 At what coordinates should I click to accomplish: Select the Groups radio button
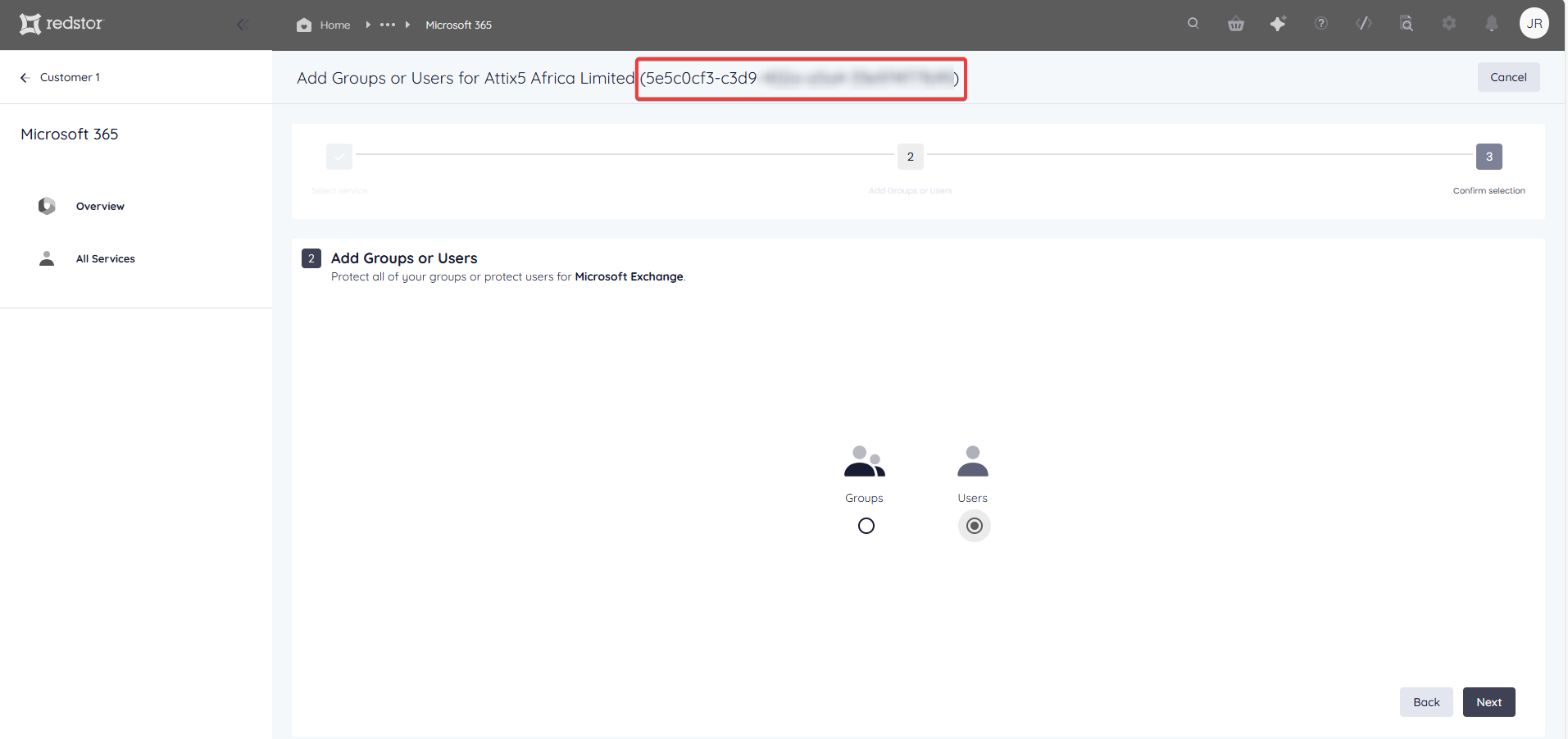(866, 526)
